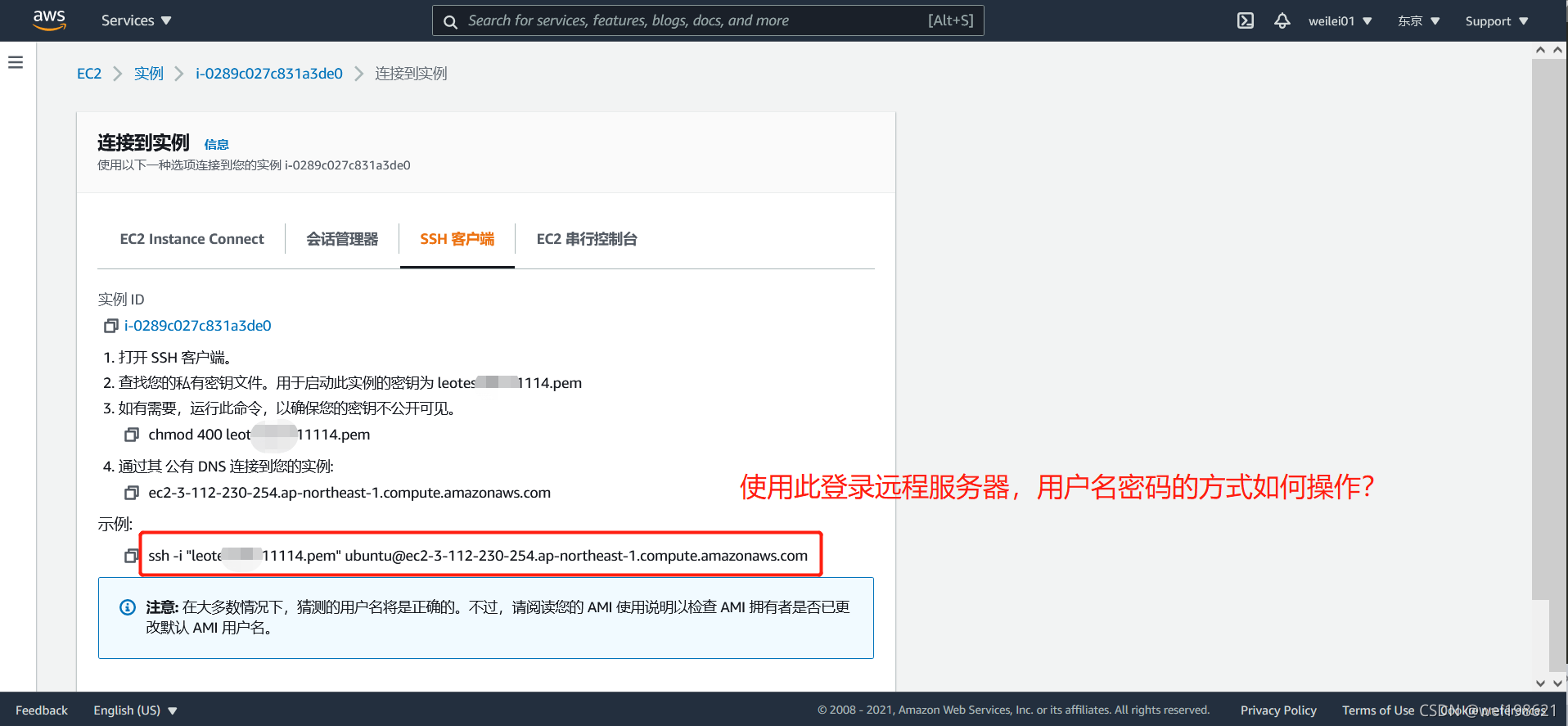
Task: Click the info icon in 注意 notice
Action: (128, 607)
